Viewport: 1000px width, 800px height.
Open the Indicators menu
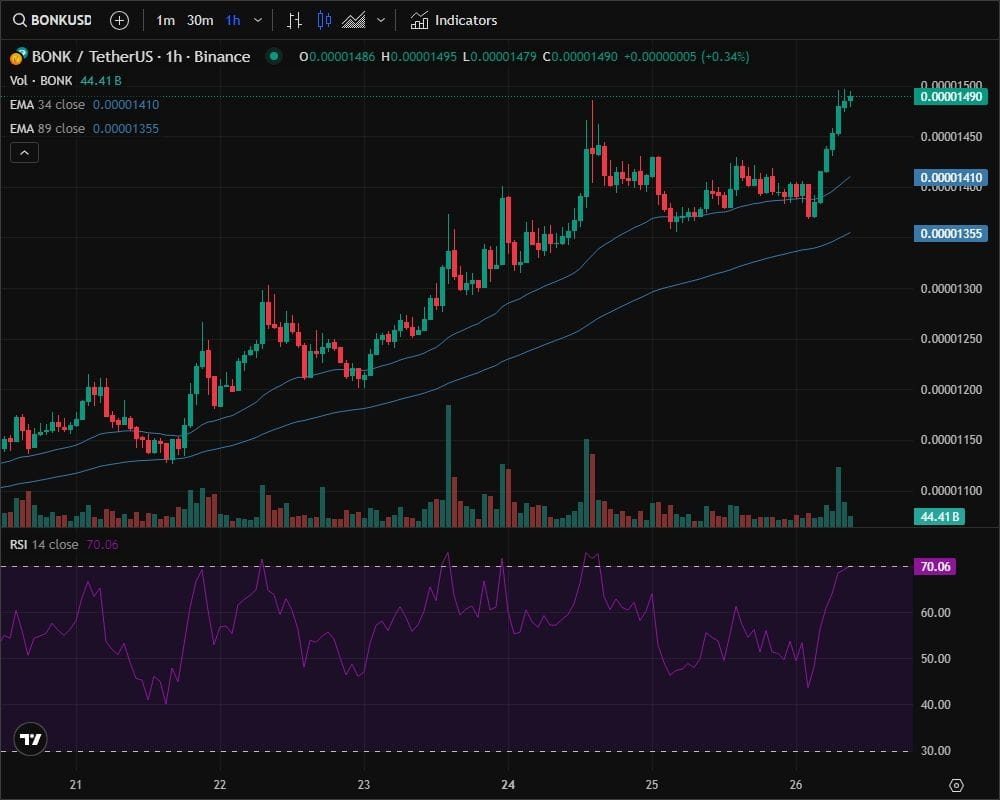tap(453, 20)
